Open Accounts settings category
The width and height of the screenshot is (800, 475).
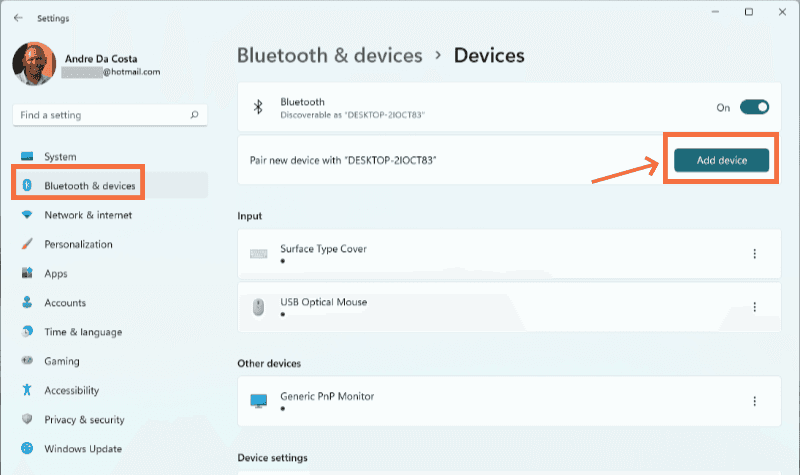pyautogui.click(x=110, y=303)
